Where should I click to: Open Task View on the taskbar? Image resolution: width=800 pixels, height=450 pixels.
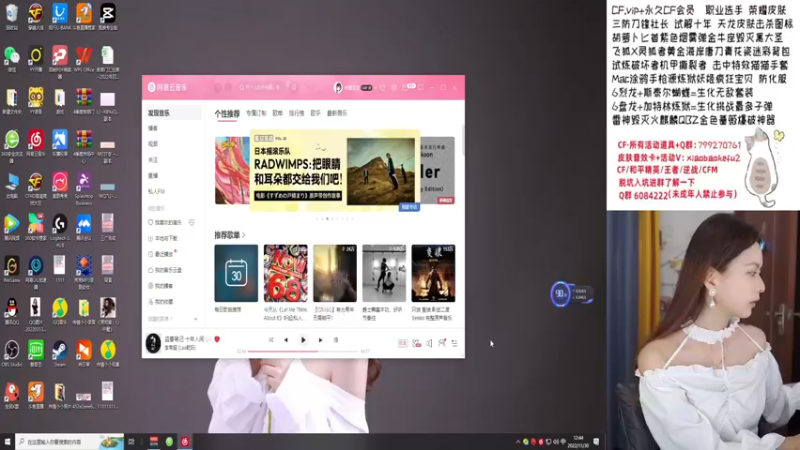132,442
